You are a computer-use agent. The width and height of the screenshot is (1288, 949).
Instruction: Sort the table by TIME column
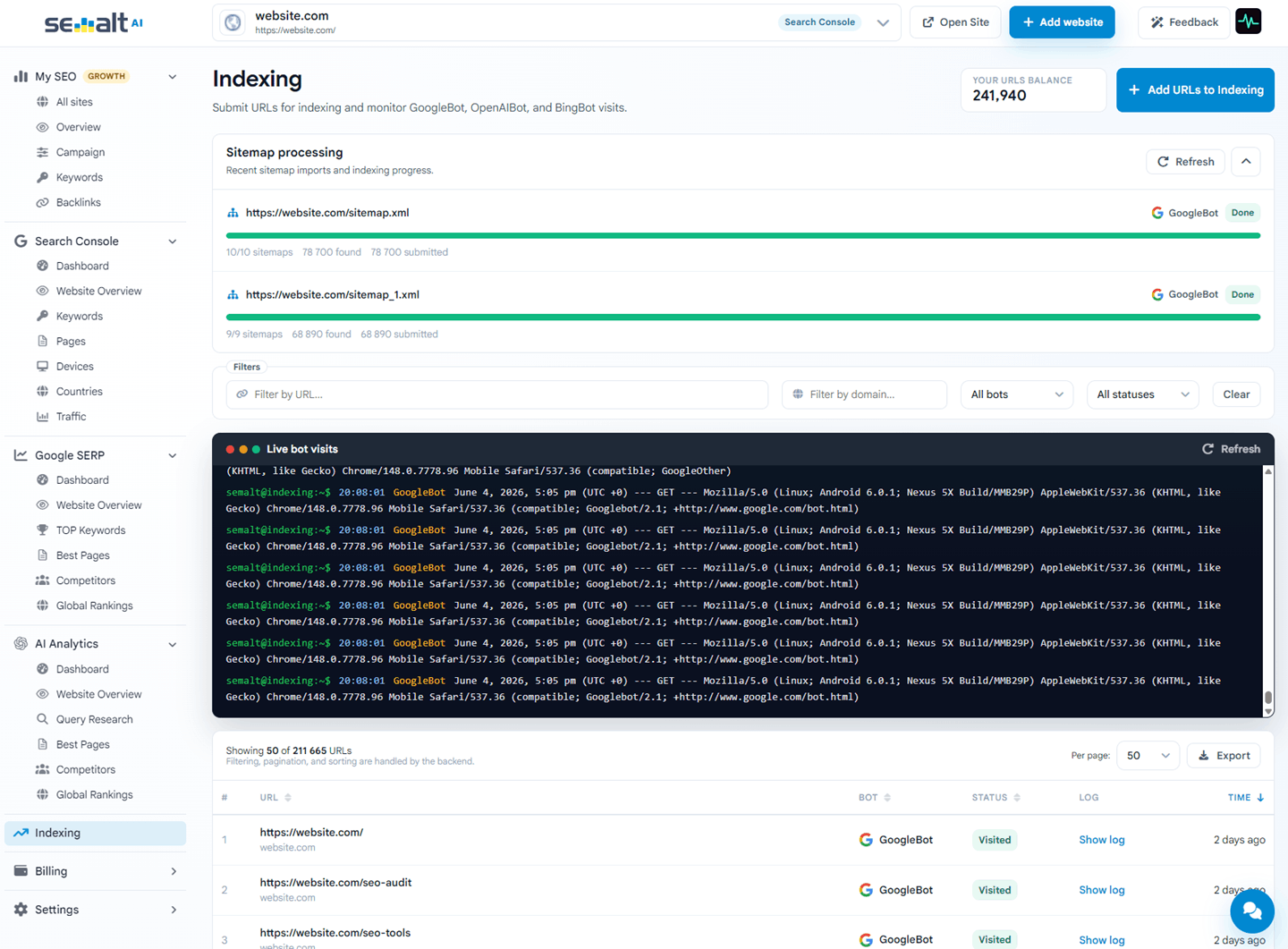pos(1246,798)
